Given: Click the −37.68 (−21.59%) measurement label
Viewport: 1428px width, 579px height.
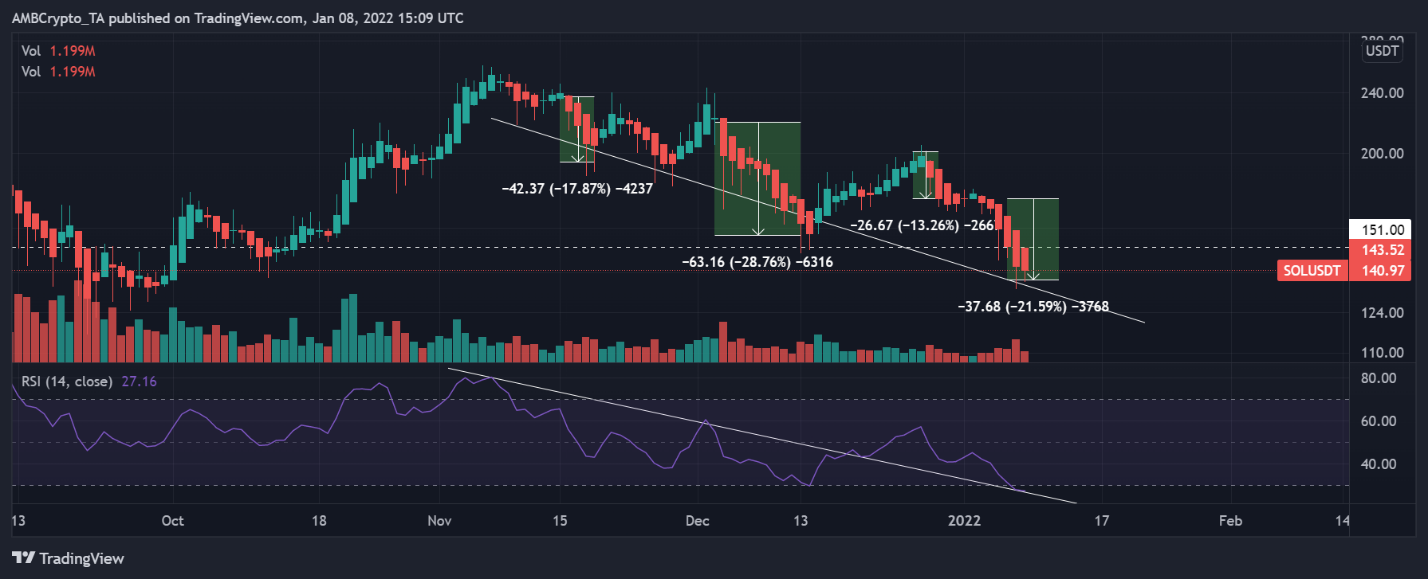Looking at the screenshot, I should coord(1033,306).
